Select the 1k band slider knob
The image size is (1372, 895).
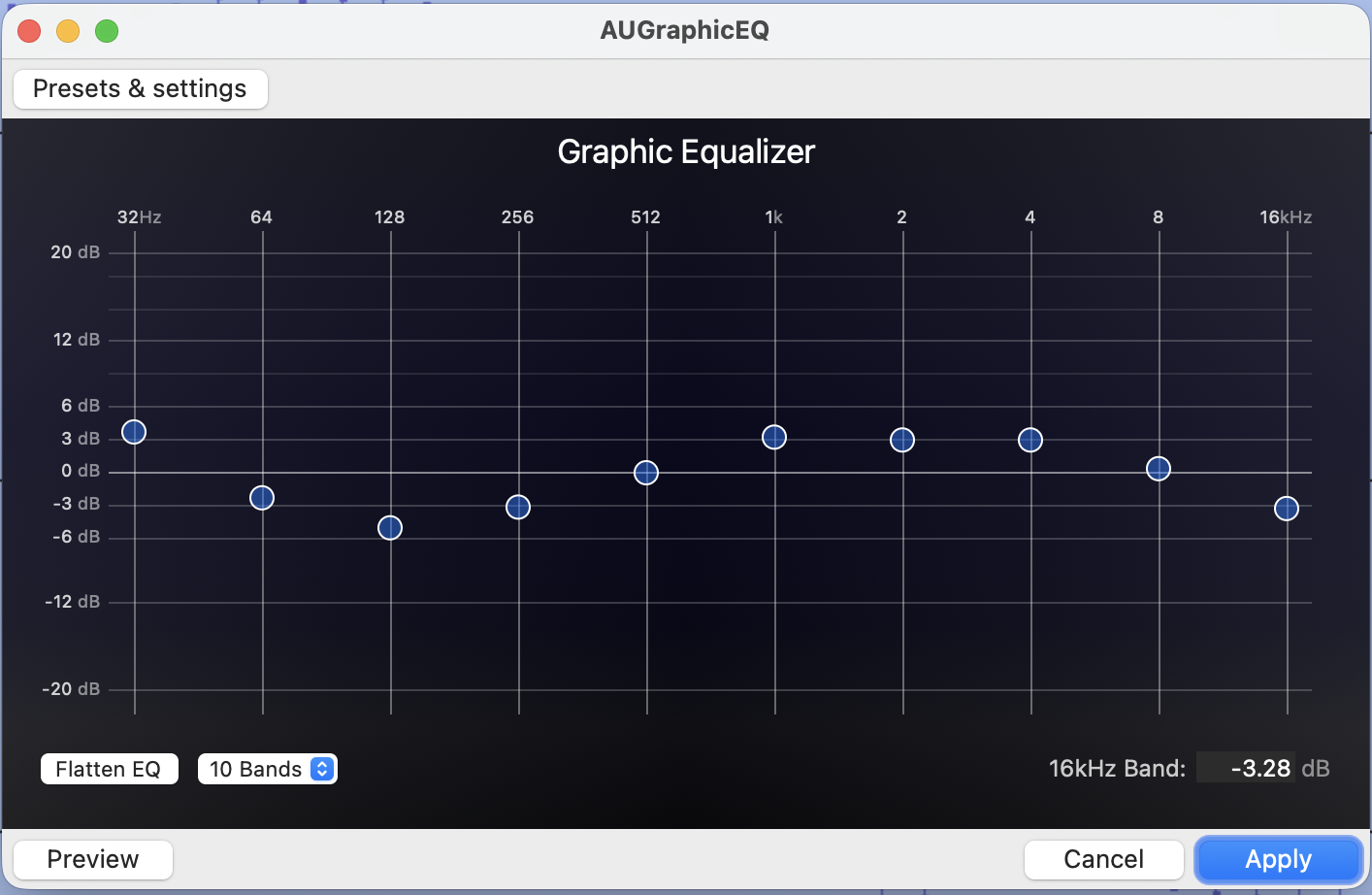pyautogui.click(x=774, y=438)
